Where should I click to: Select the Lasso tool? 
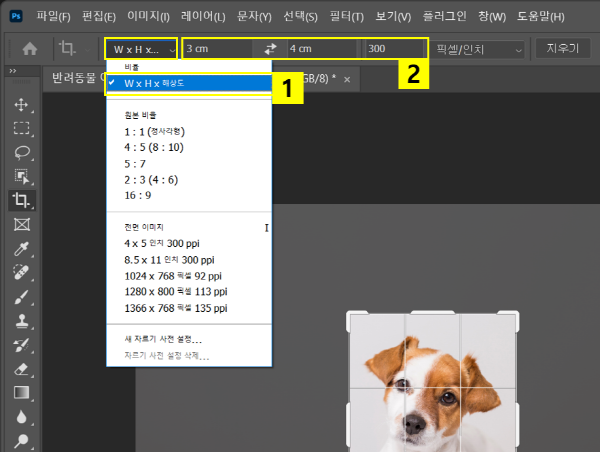tap(21, 152)
